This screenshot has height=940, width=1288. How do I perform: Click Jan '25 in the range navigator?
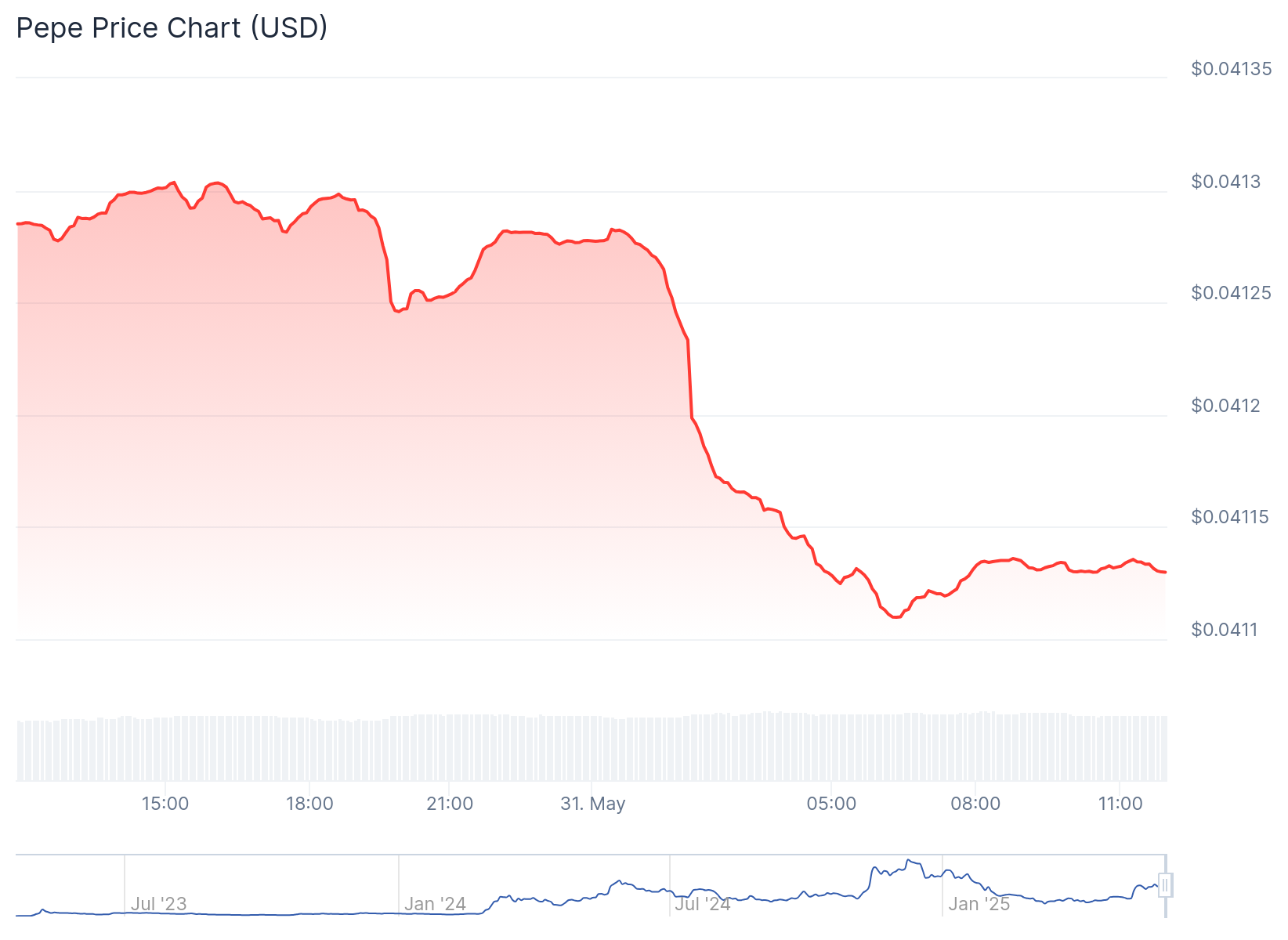click(x=979, y=904)
